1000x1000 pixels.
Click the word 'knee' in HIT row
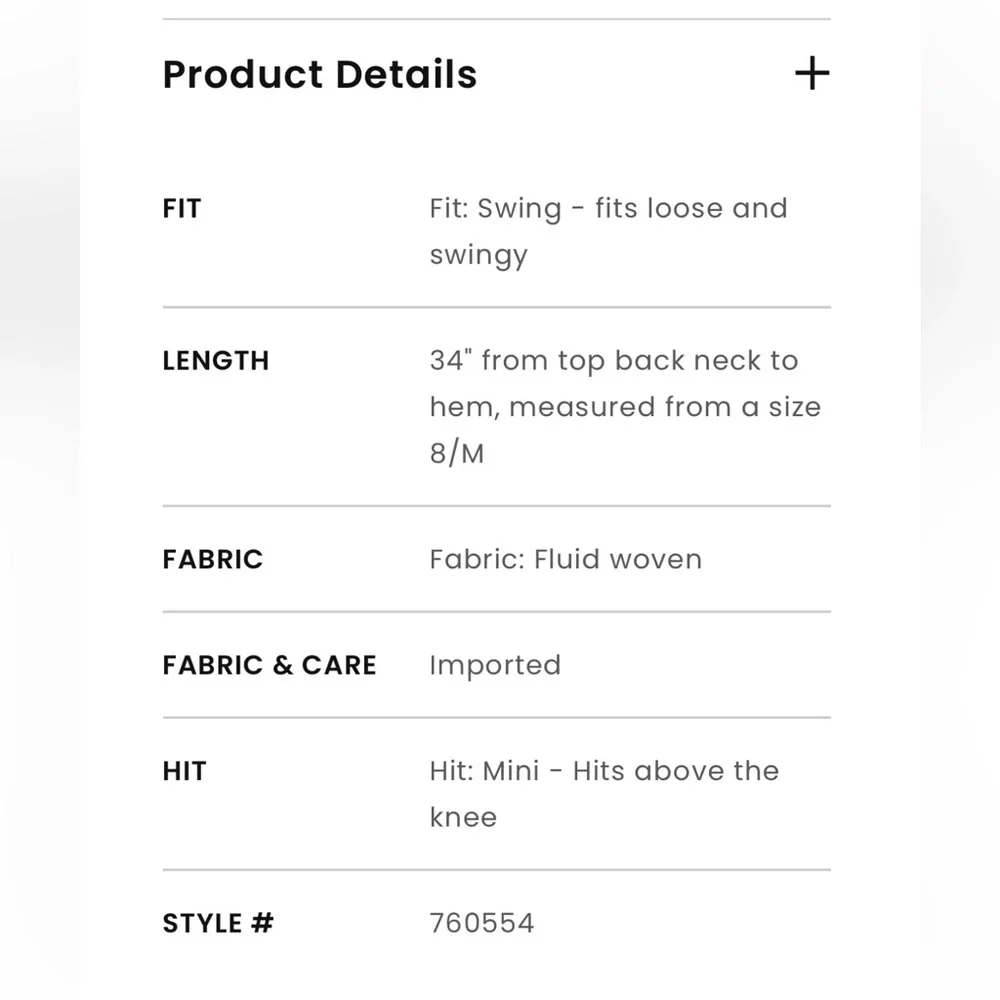pyautogui.click(x=463, y=817)
